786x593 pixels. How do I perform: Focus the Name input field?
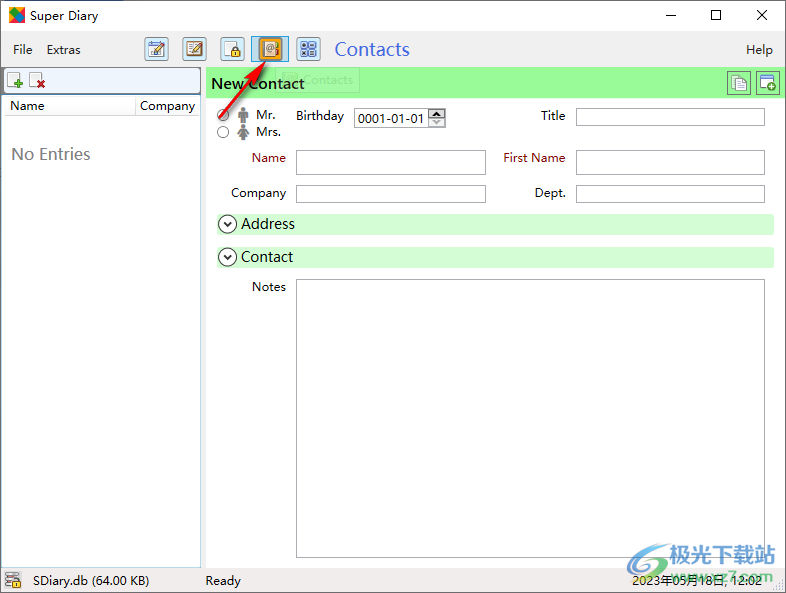click(x=390, y=162)
